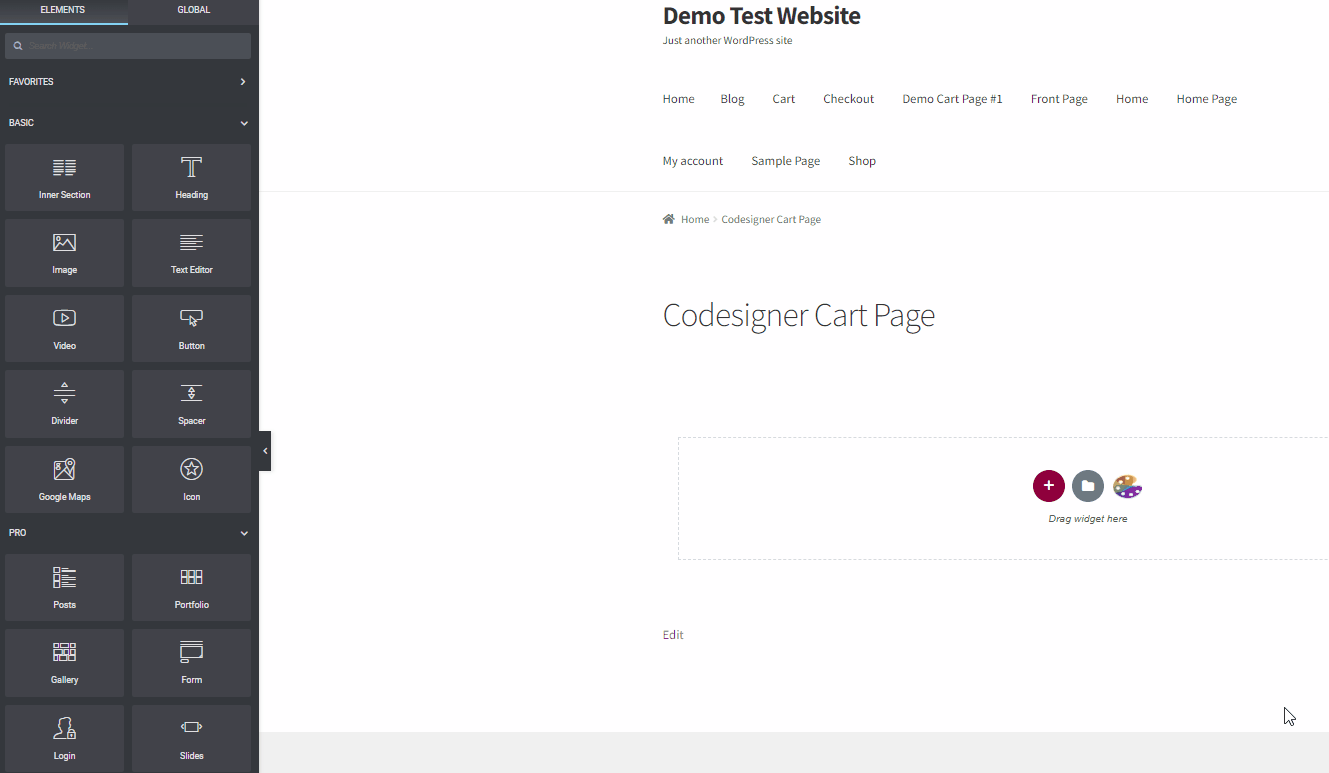Image resolution: width=1329 pixels, height=773 pixels.
Task: Expand the Favorites category
Action: [x=129, y=82]
